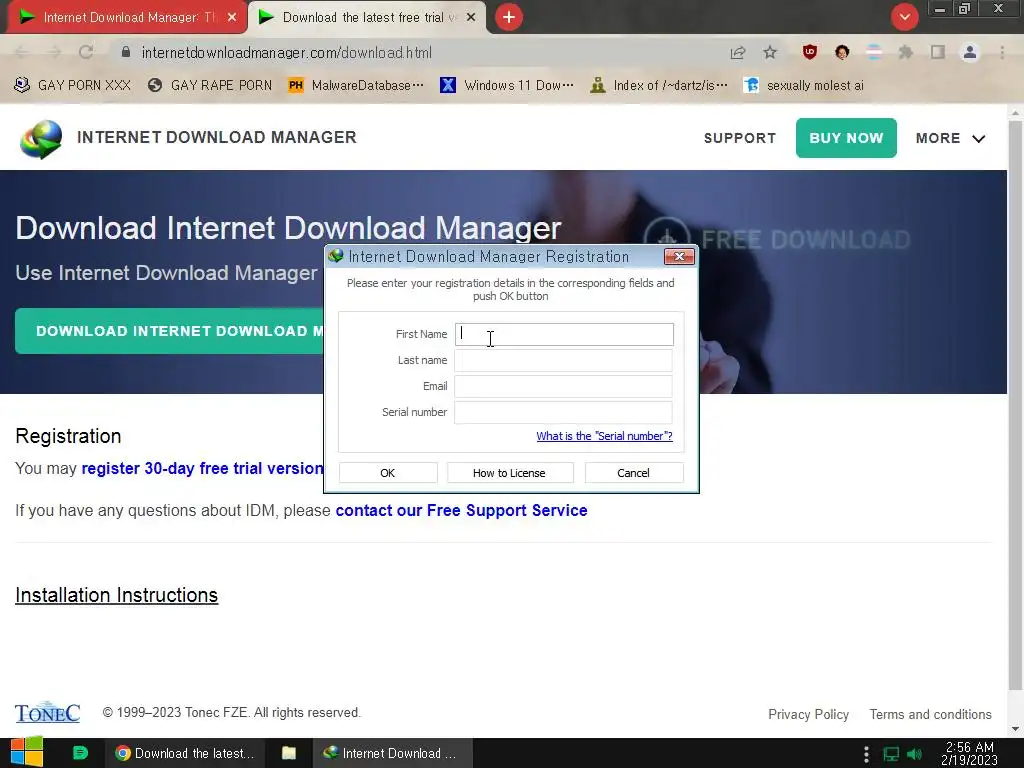The image size is (1024, 768).
Task: Close the 'Internet Download Manager: Th' tab
Action: 232,18
